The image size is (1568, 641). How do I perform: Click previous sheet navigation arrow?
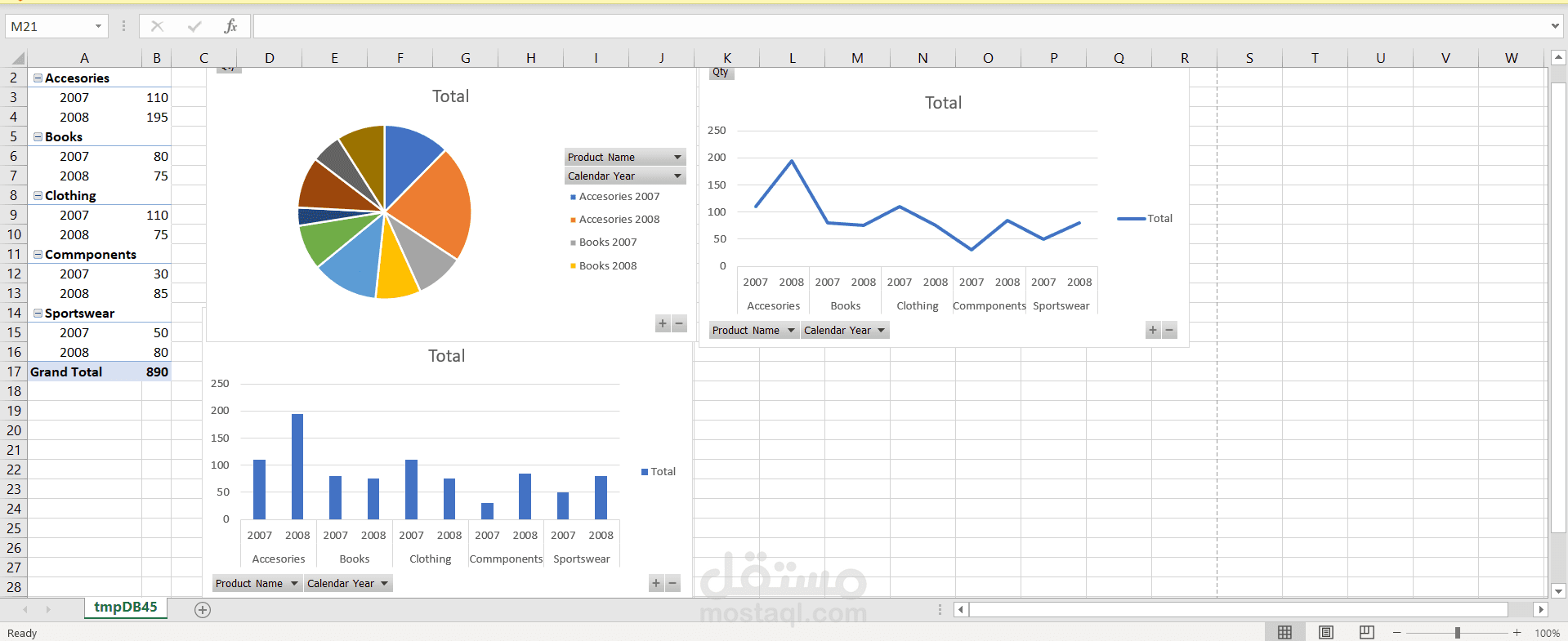pyautogui.click(x=25, y=609)
